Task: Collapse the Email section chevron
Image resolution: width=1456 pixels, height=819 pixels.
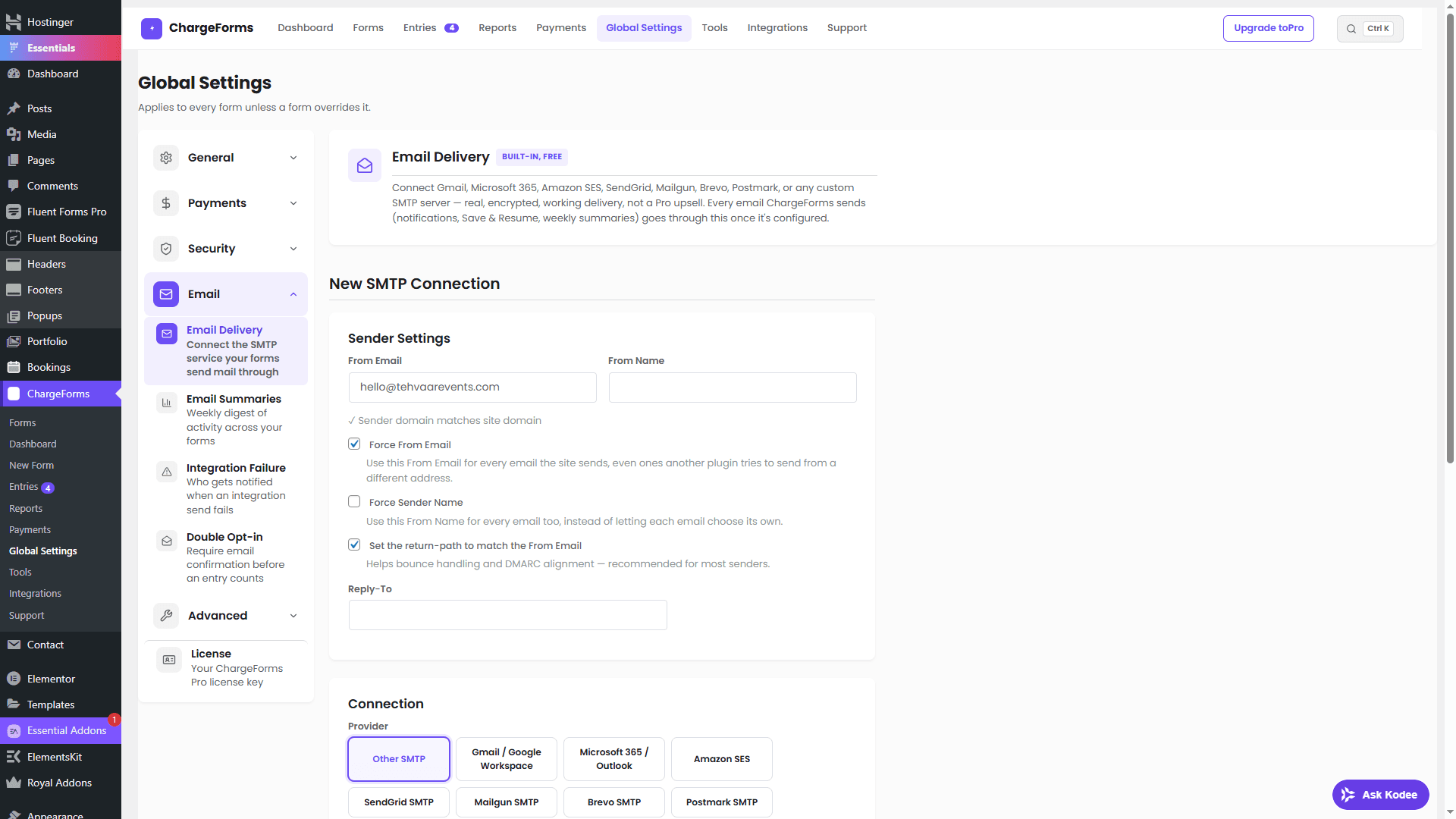Action: [293, 294]
